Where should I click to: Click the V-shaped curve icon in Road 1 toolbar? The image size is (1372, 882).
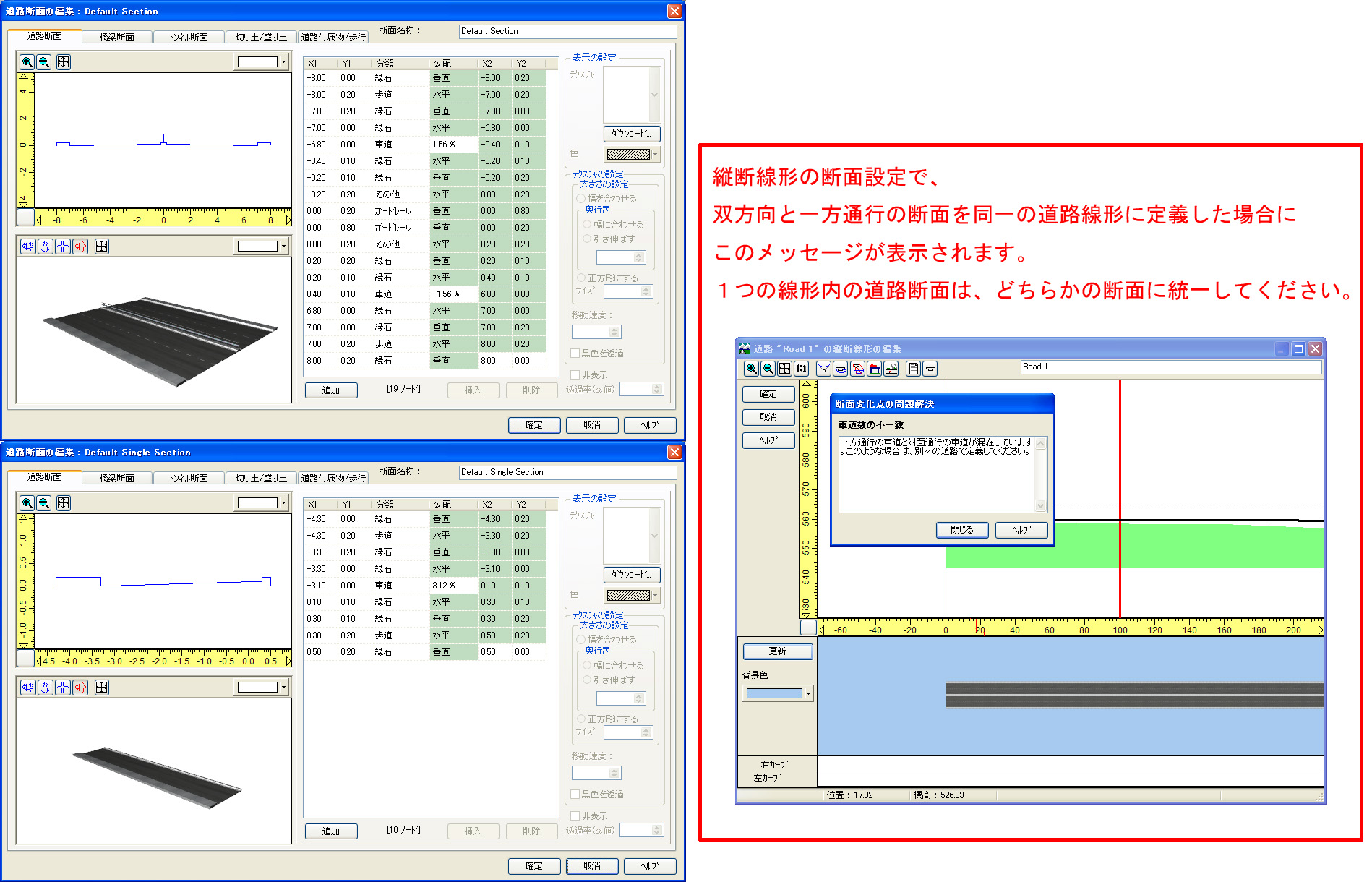(823, 369)
